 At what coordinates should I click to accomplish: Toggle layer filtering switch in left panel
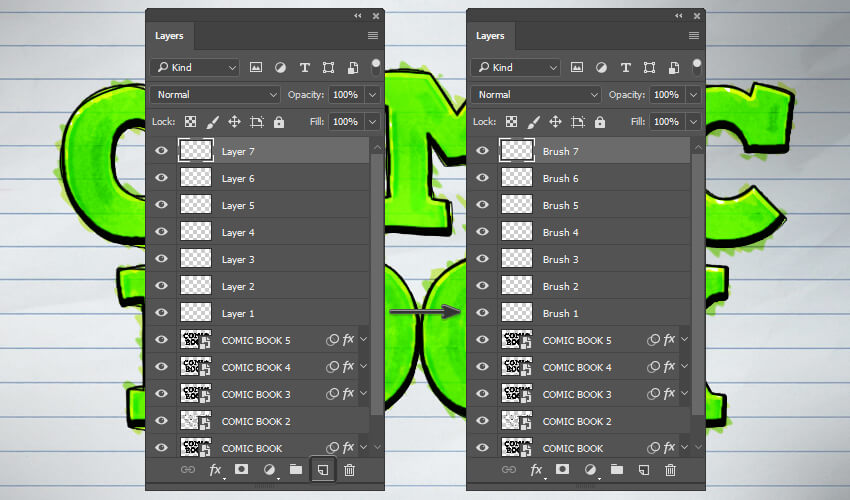(x=375, y=67)
